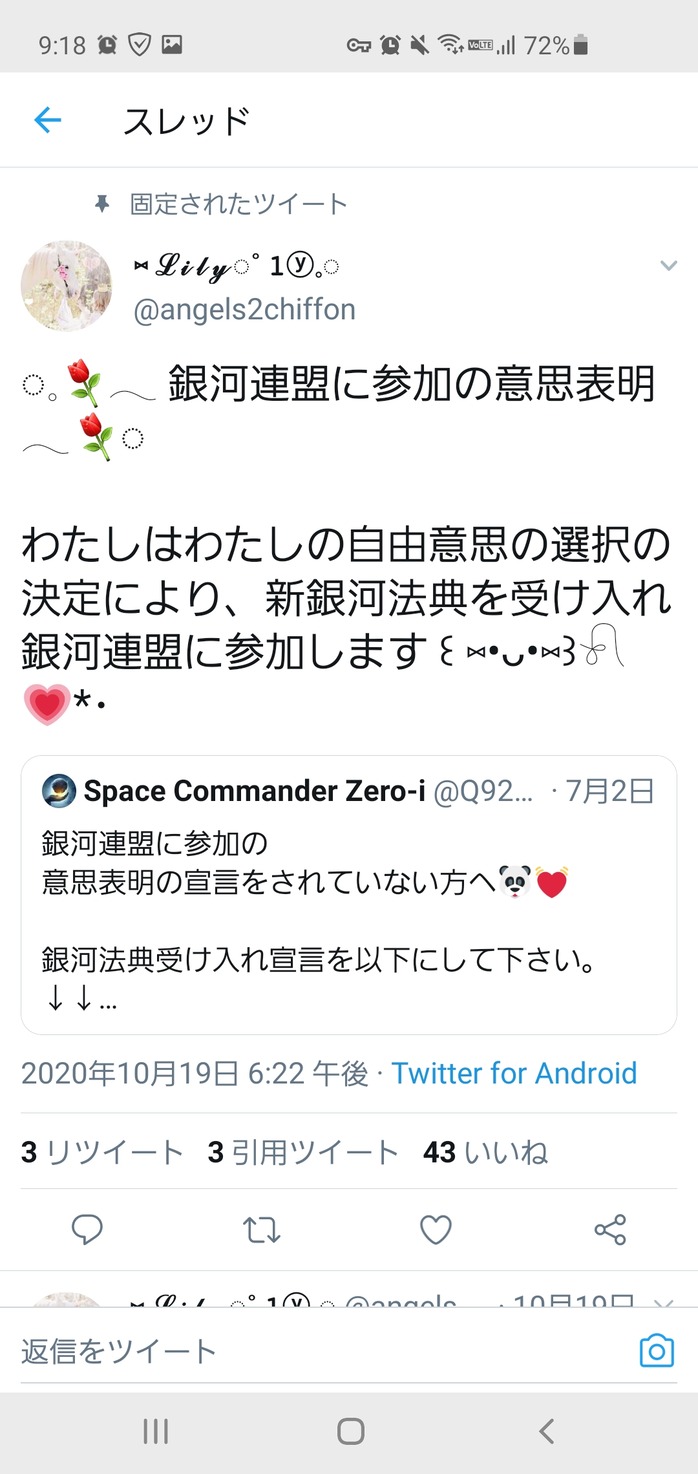
Task: Open Lily's profile avatar picture
Action: [x=66, y=285]
